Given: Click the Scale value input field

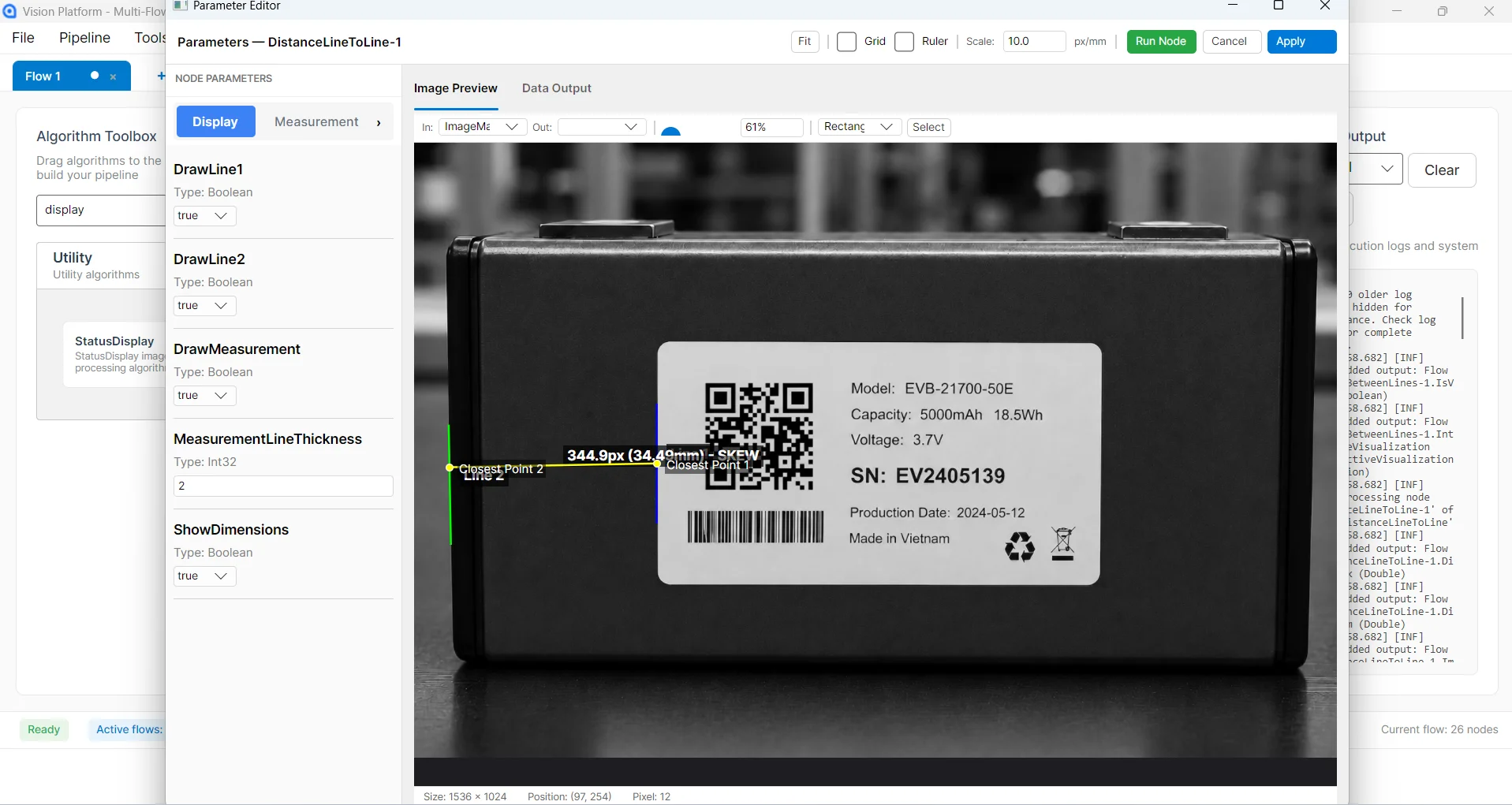Looking at the screenshot, I should coord(1034,42).
